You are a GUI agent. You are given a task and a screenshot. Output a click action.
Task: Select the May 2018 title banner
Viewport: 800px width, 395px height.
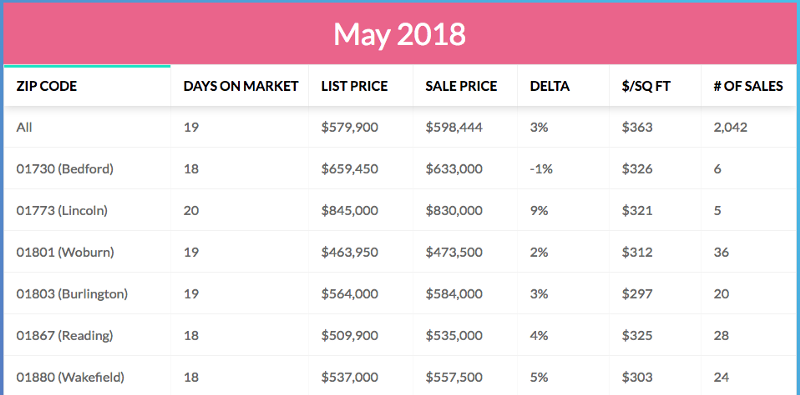(x=399, y=34)
